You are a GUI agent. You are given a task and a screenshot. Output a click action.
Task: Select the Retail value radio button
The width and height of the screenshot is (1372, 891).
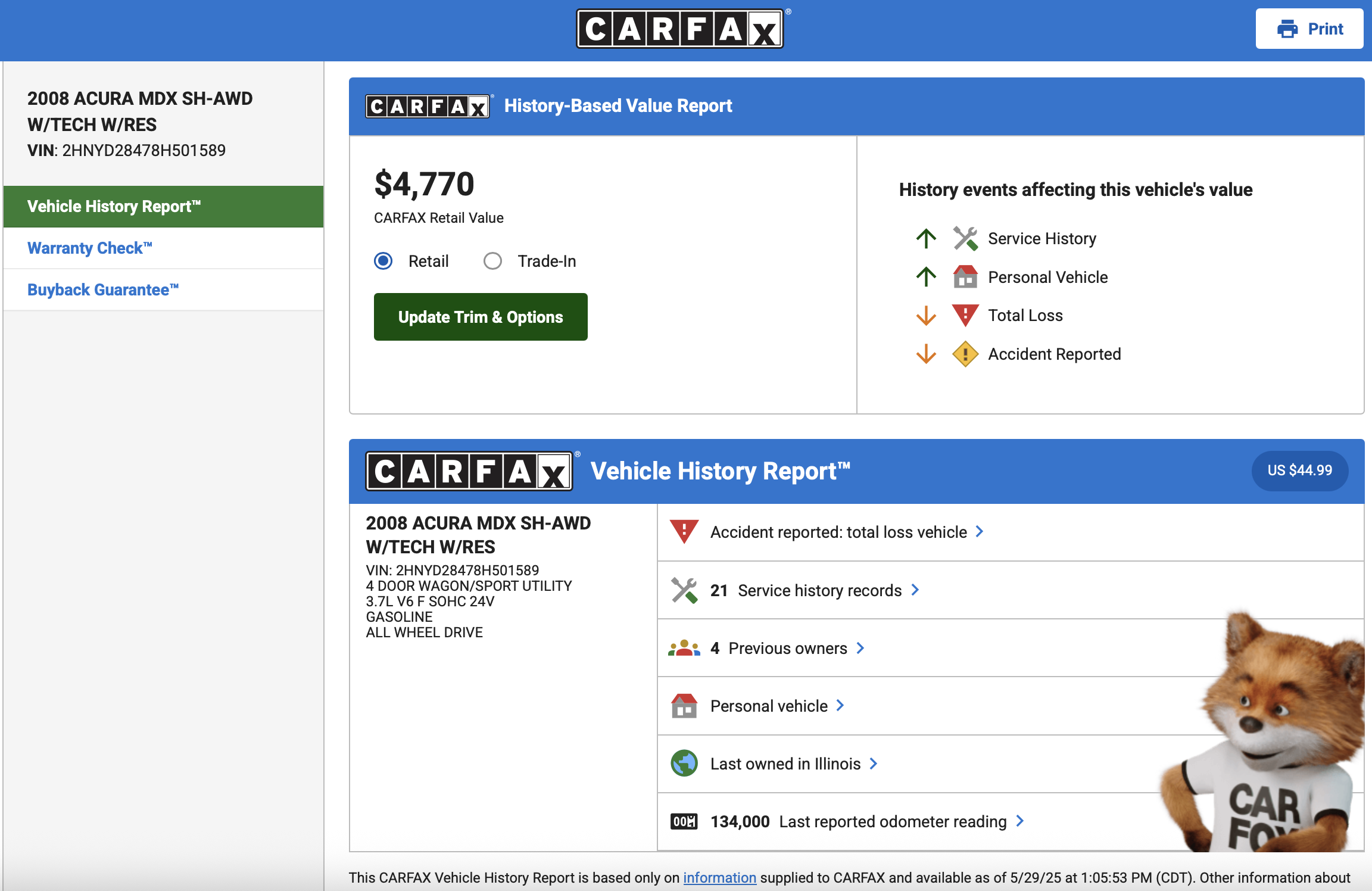pyautogui.click(x=383, y=261)
